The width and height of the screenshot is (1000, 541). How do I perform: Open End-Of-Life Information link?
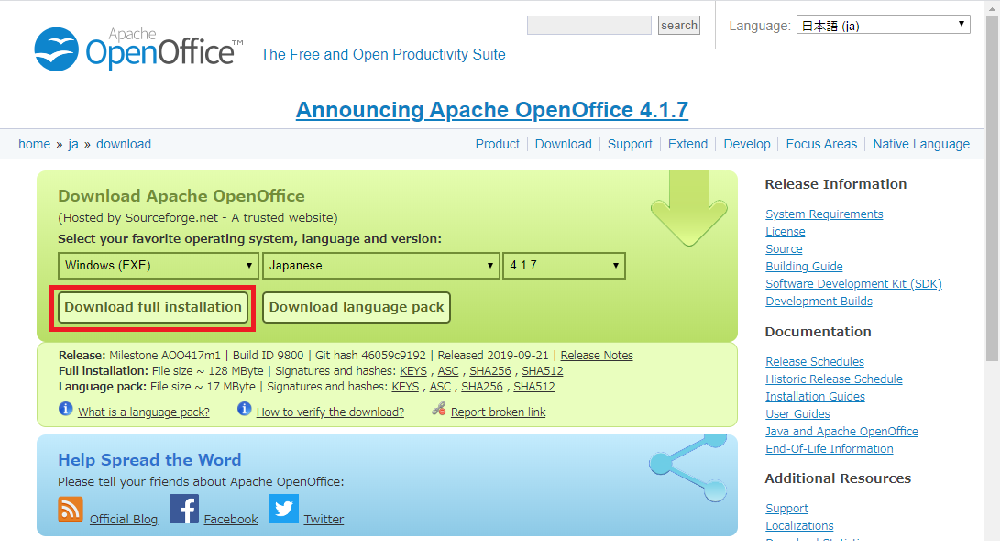tap(829, 448)
